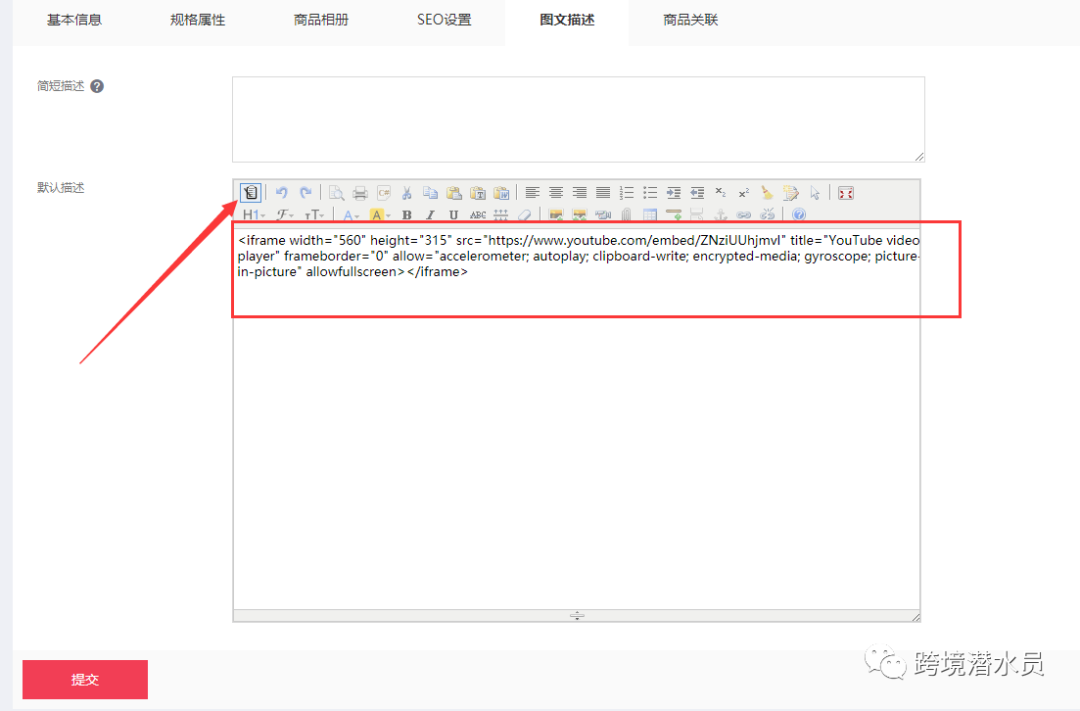Click the clear HTML broom icon

coord(767,193)
